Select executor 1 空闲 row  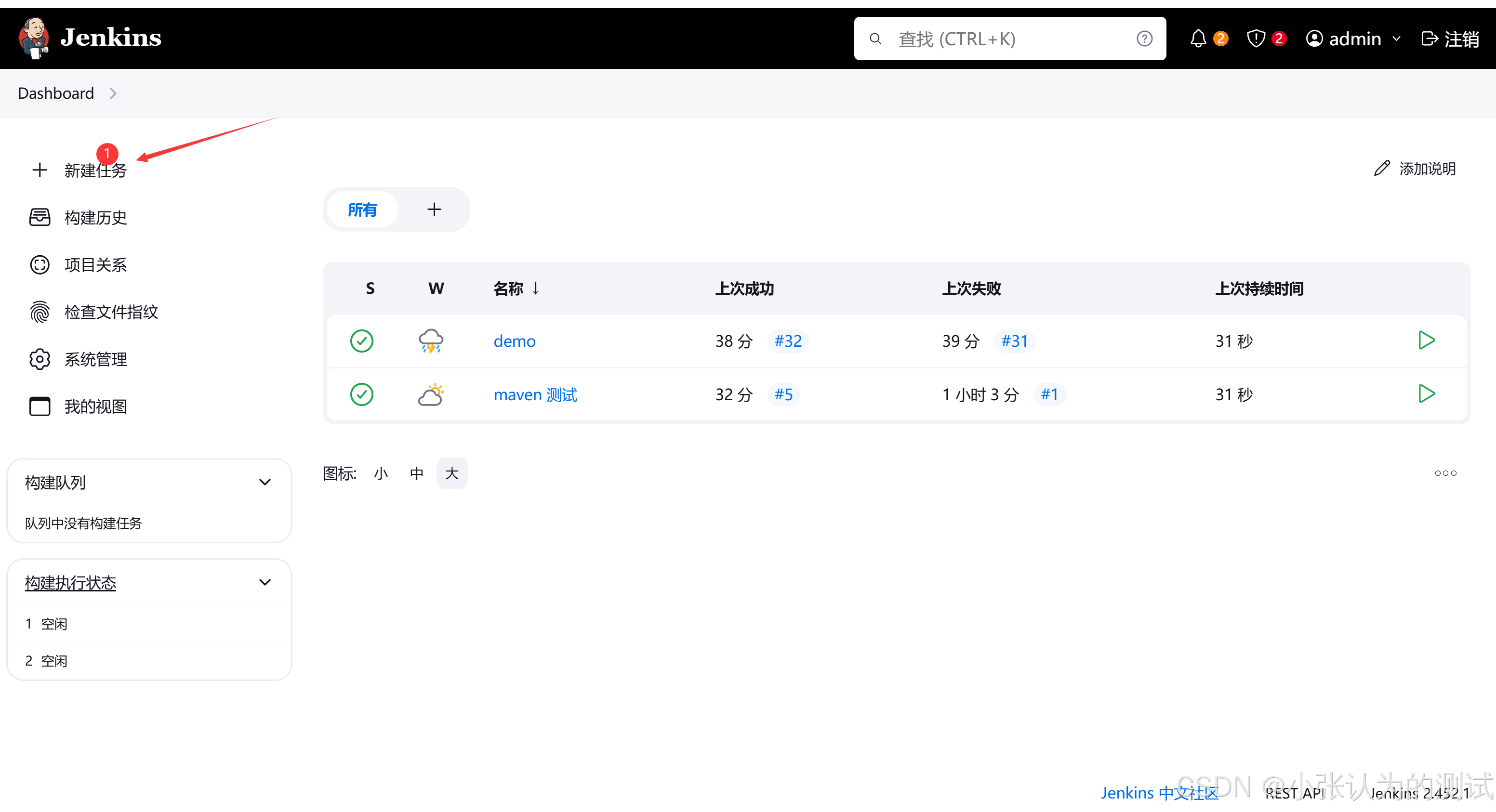149,625
